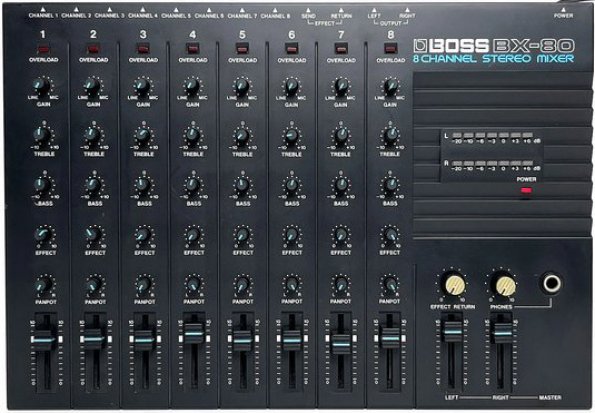Click channel 3 volume fader

[144, 339]
